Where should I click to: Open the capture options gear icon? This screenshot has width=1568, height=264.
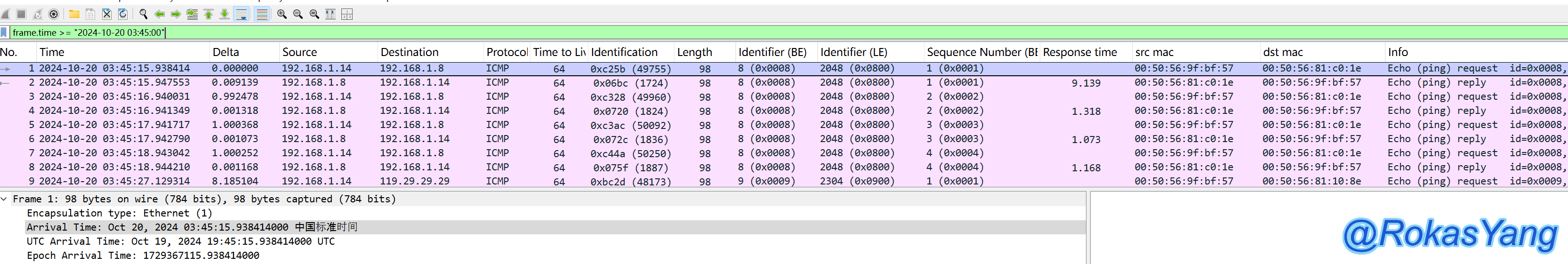click(x=54, y=14)
